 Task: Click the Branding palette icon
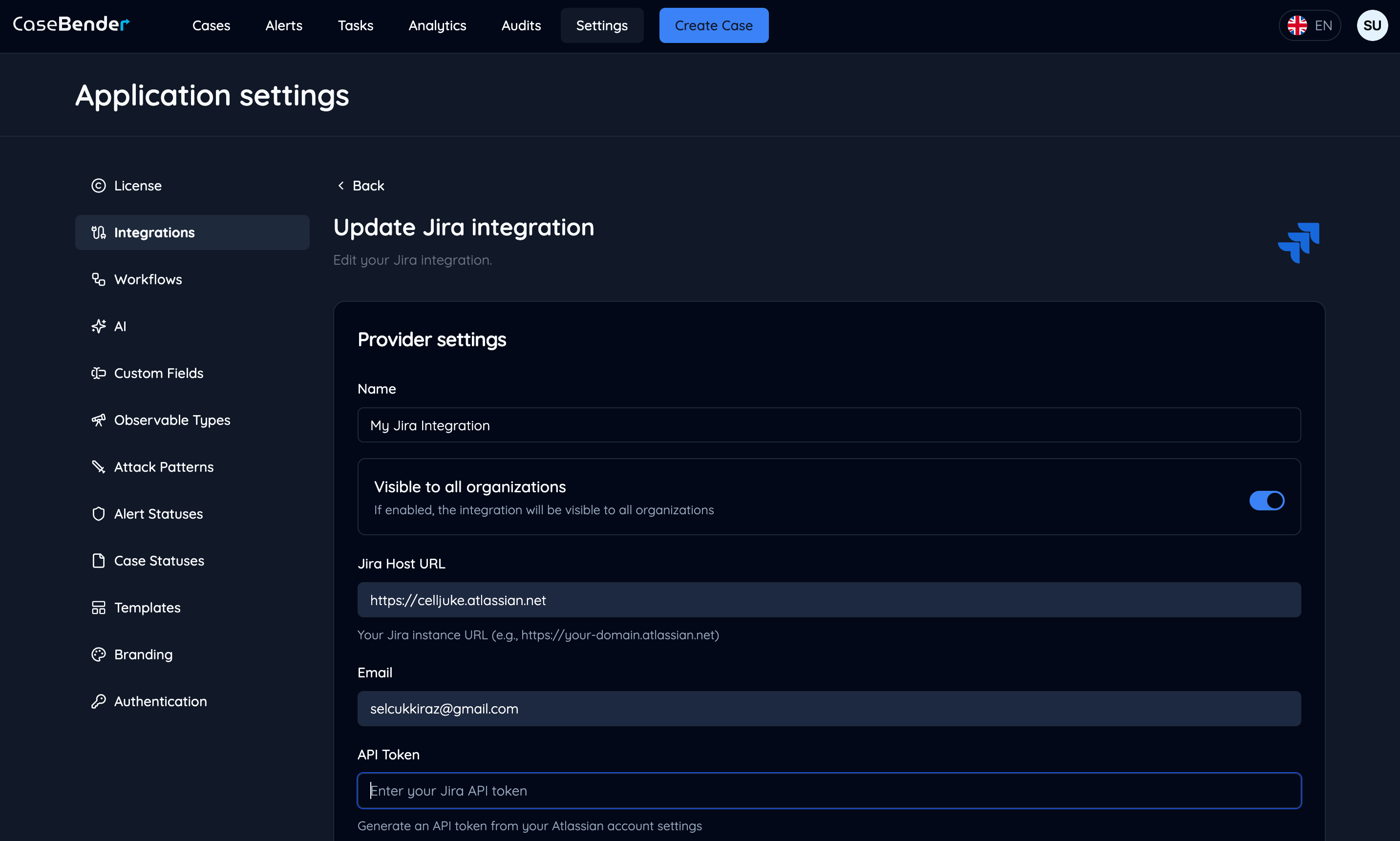tap(99, 654)
